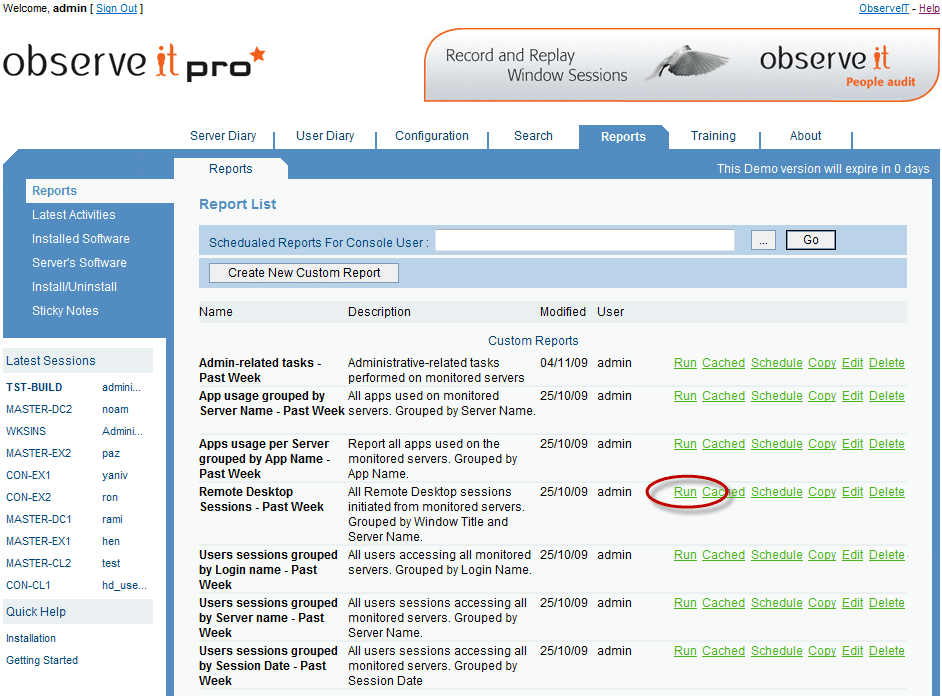Open Installed Software in the sidebar
The height and width of the screenshot is (696, 942).
pyautogui.click(x=81, y=238)
